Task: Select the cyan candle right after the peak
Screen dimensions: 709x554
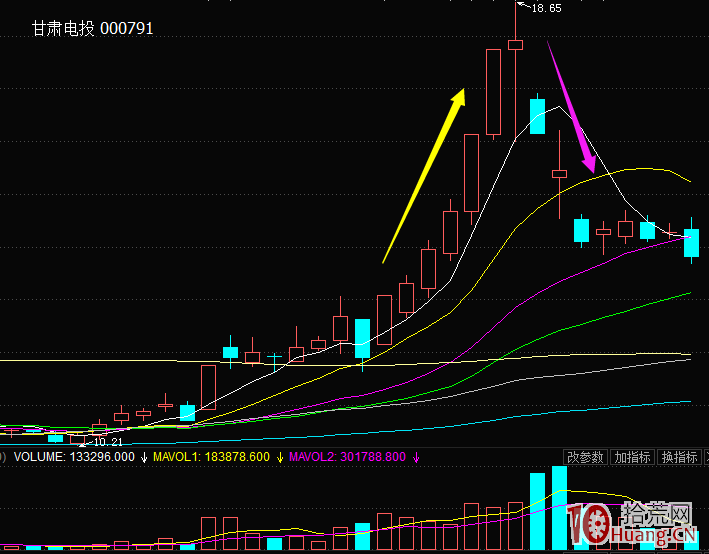Action: 537,116
